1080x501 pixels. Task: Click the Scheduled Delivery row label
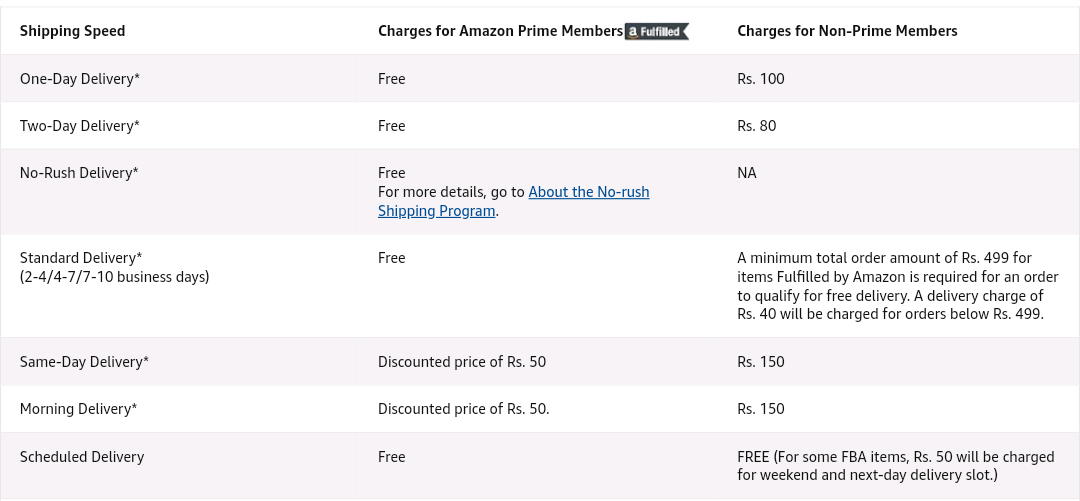(82, 457)
